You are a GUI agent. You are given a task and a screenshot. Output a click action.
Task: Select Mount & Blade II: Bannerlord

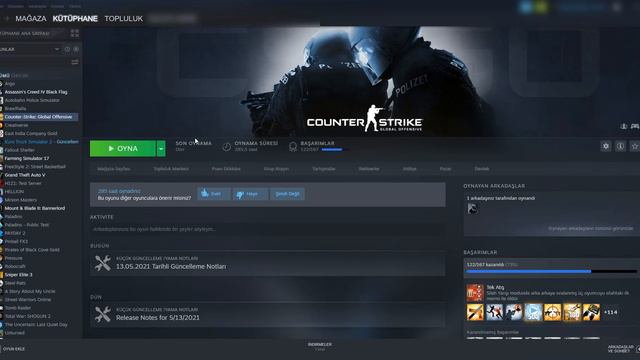(35, 208)
